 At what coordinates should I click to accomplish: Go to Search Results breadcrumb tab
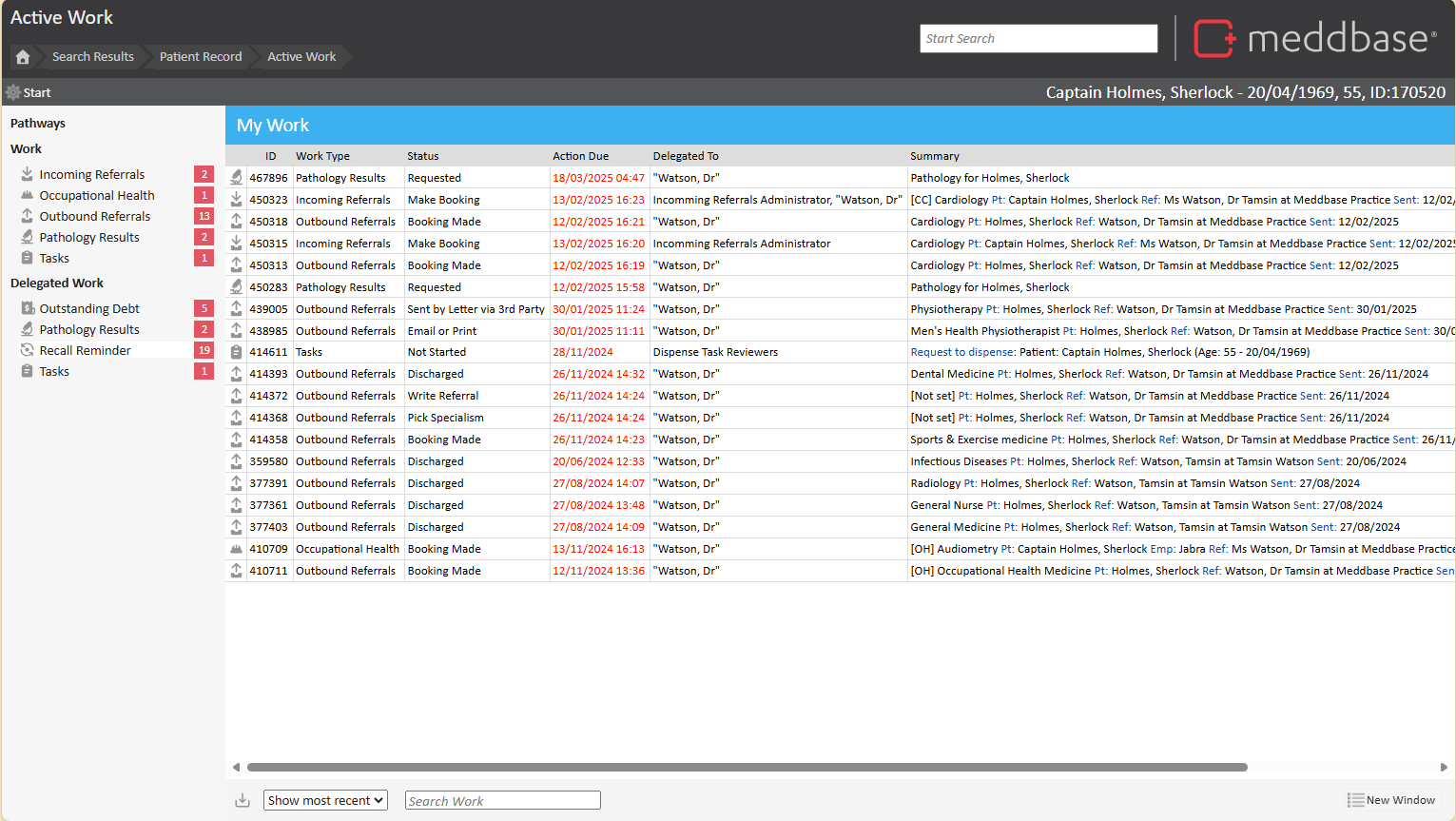(93, 57)
